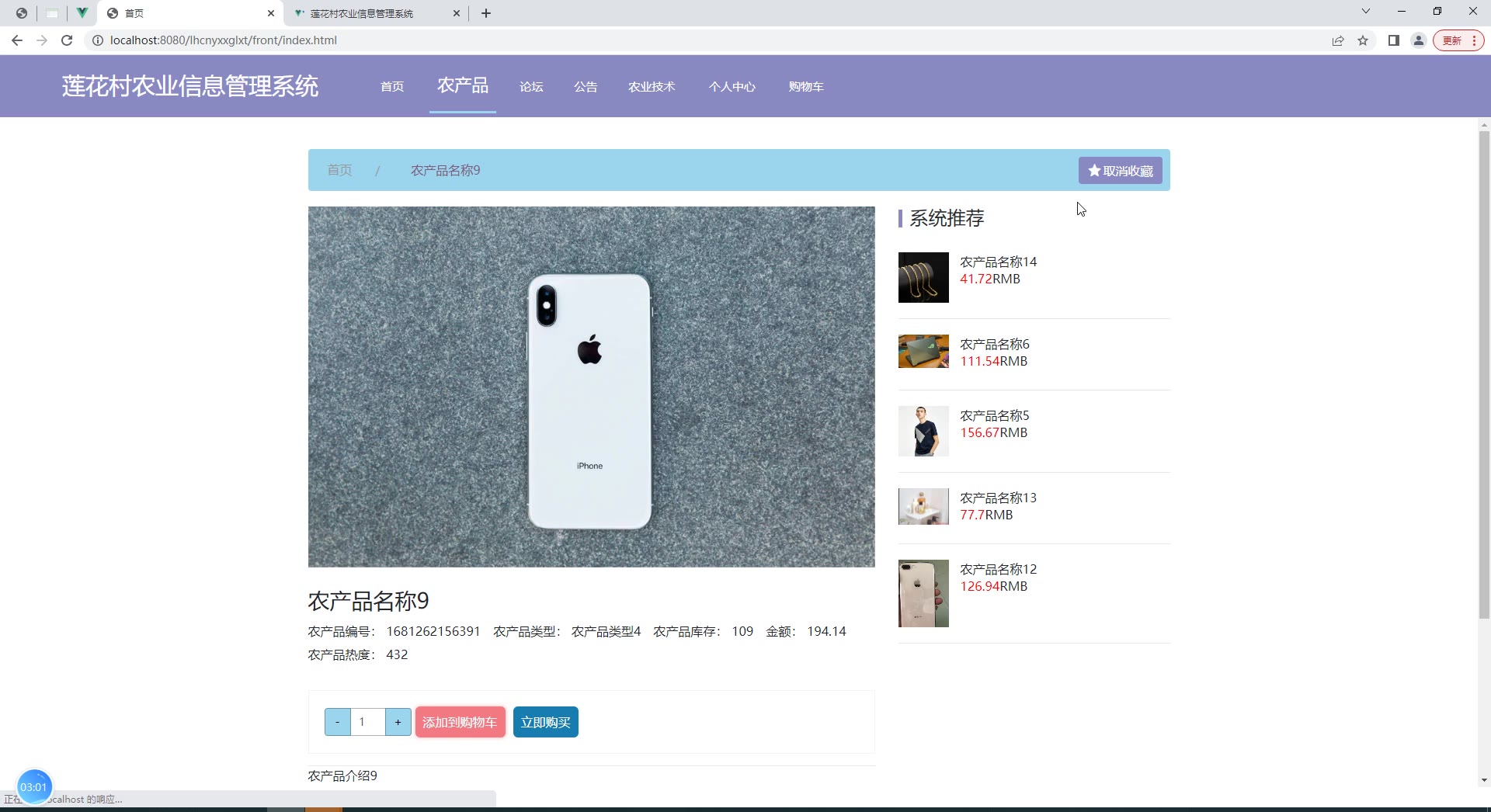
Task: Click the 农产品介绍9 description text
Action: click(x=342, y=776)
